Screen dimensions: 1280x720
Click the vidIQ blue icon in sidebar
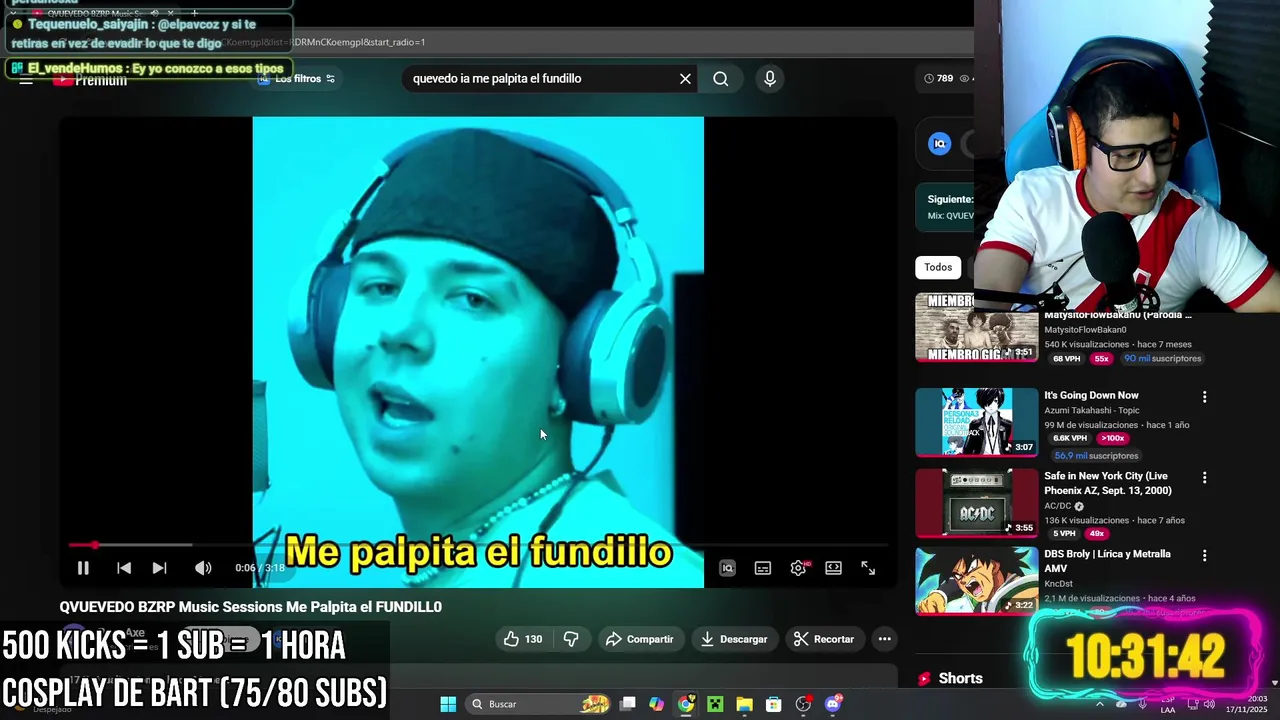coord(939,144)
